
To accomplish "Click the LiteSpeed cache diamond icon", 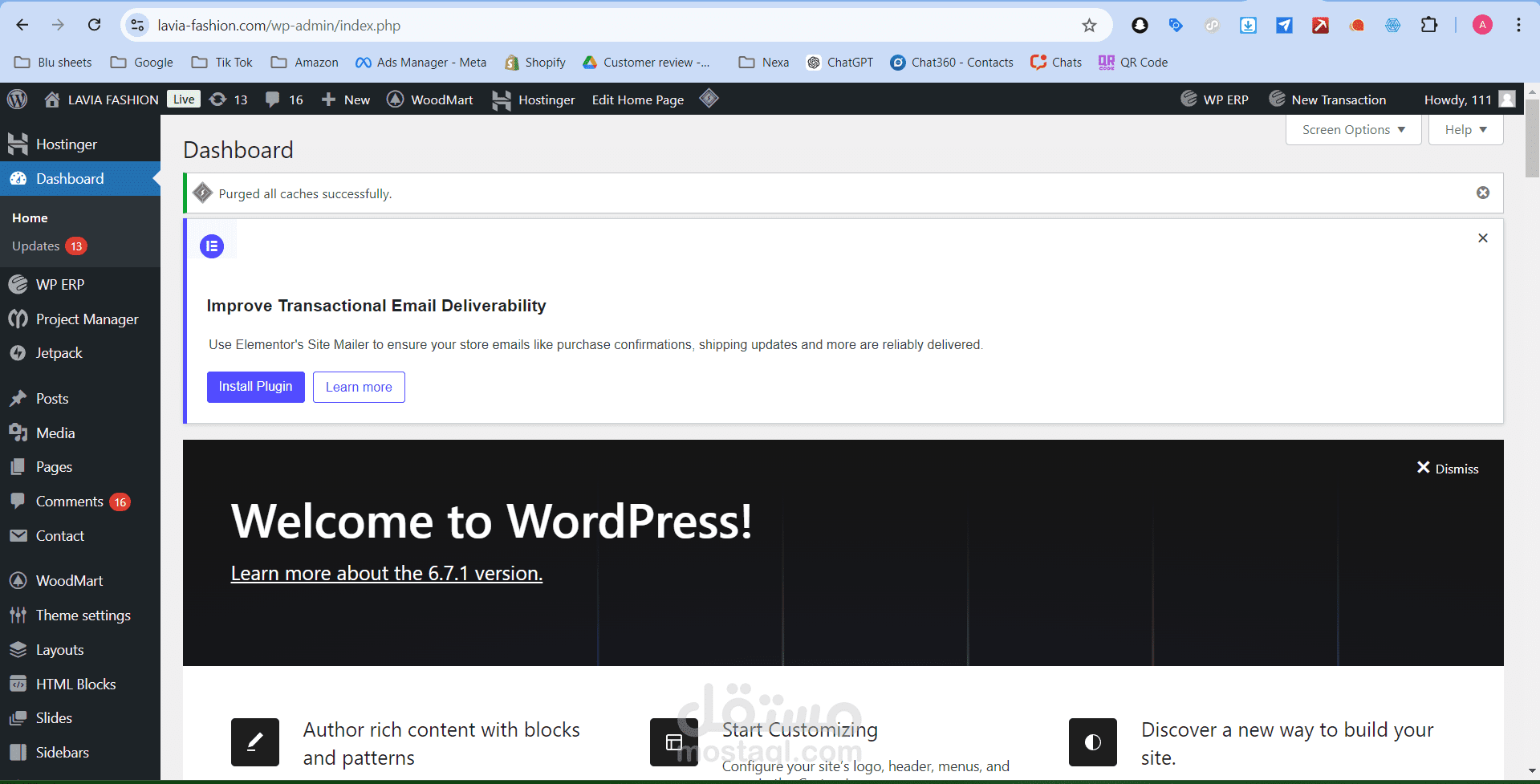I will coord(709,99).
